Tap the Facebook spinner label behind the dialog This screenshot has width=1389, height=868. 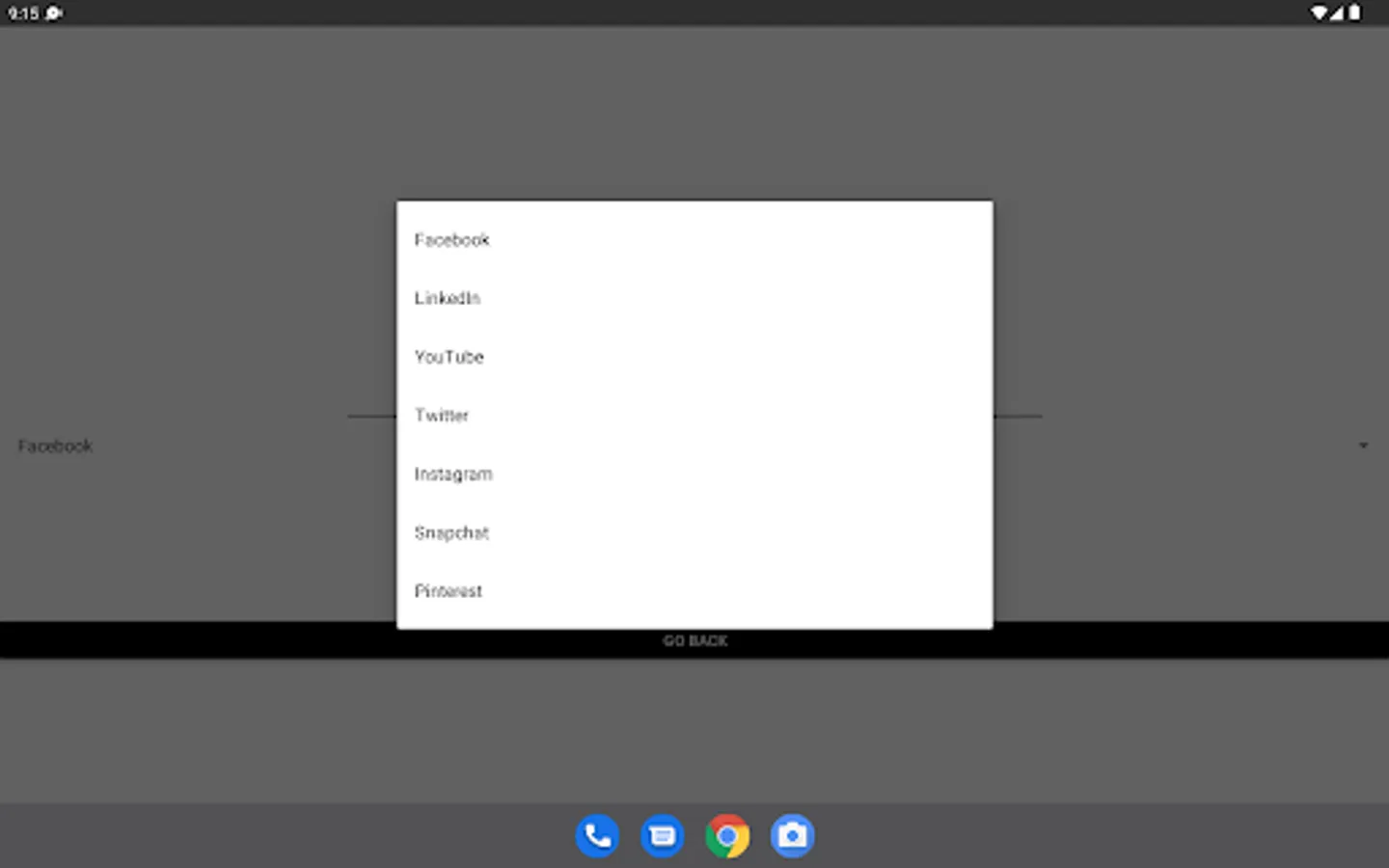pos(55,446)
